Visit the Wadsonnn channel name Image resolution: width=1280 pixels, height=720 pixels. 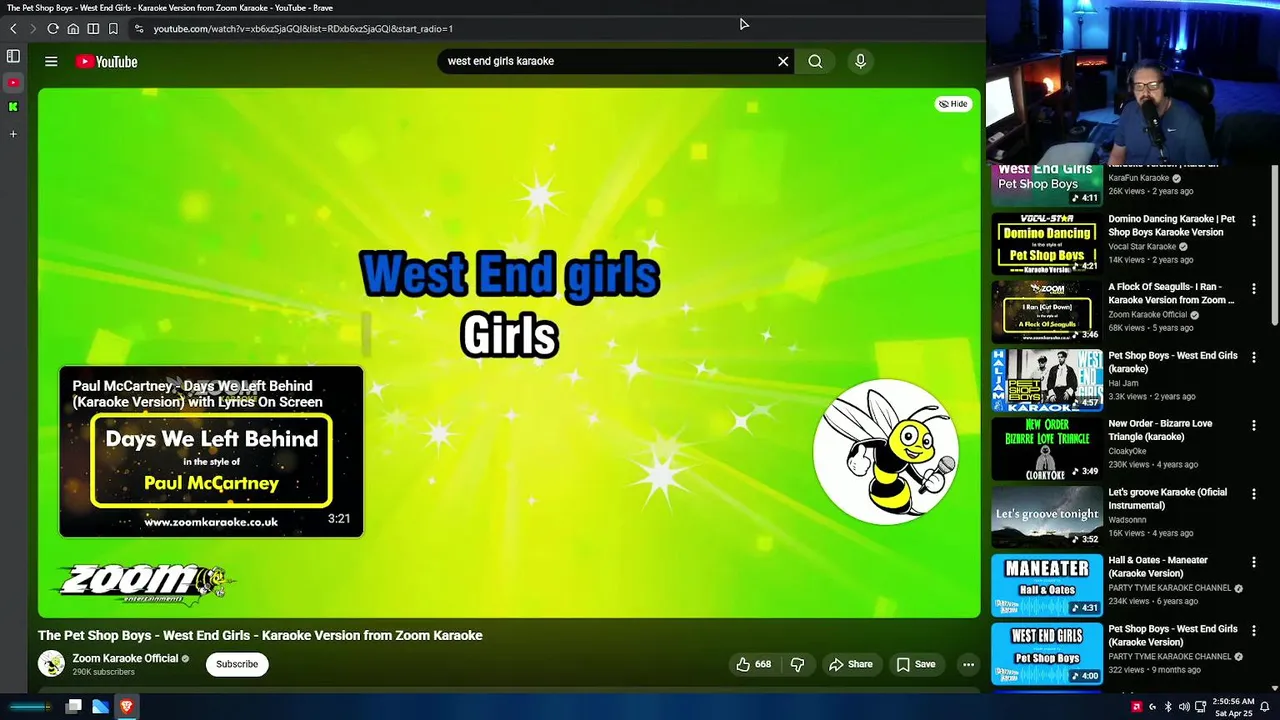1127,520
